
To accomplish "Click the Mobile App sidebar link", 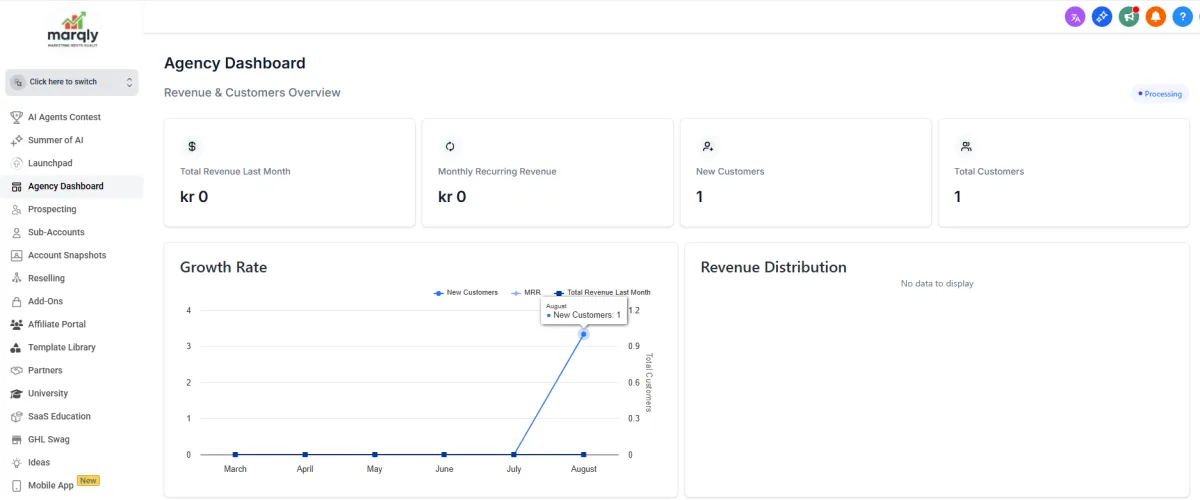I will point(50,485).
